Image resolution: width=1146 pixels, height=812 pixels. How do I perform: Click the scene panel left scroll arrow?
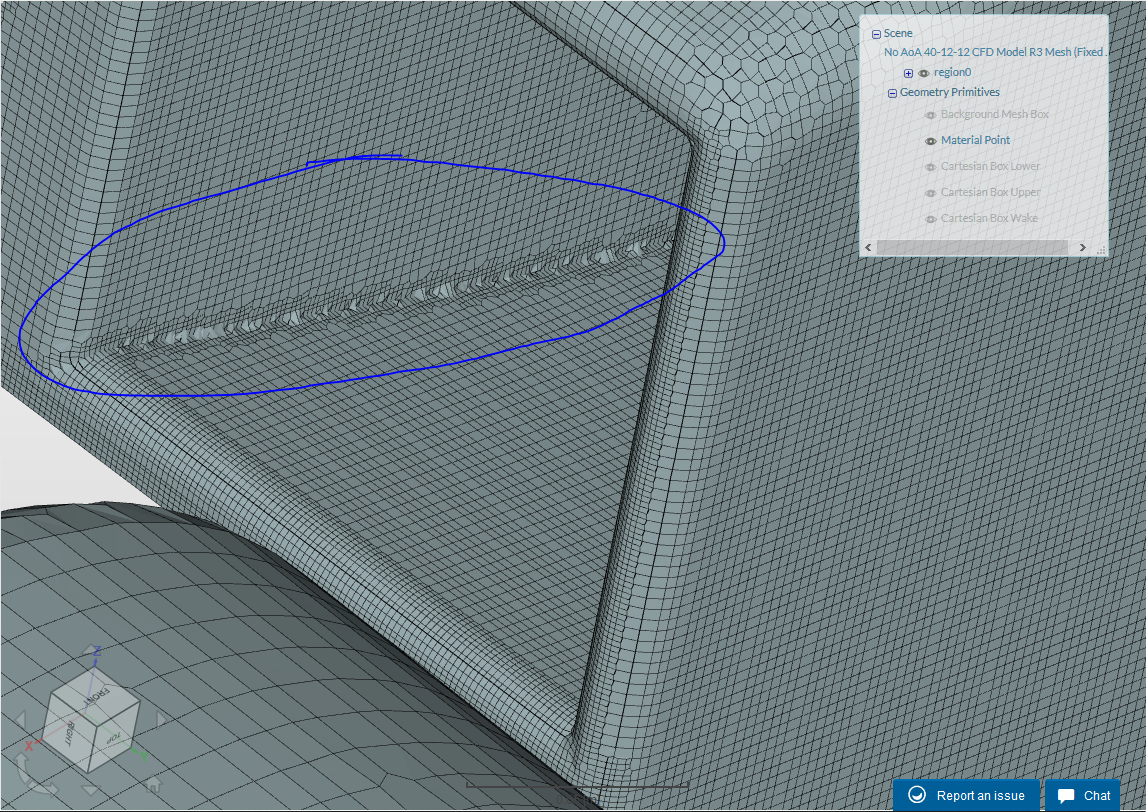[x=868, y=247]
